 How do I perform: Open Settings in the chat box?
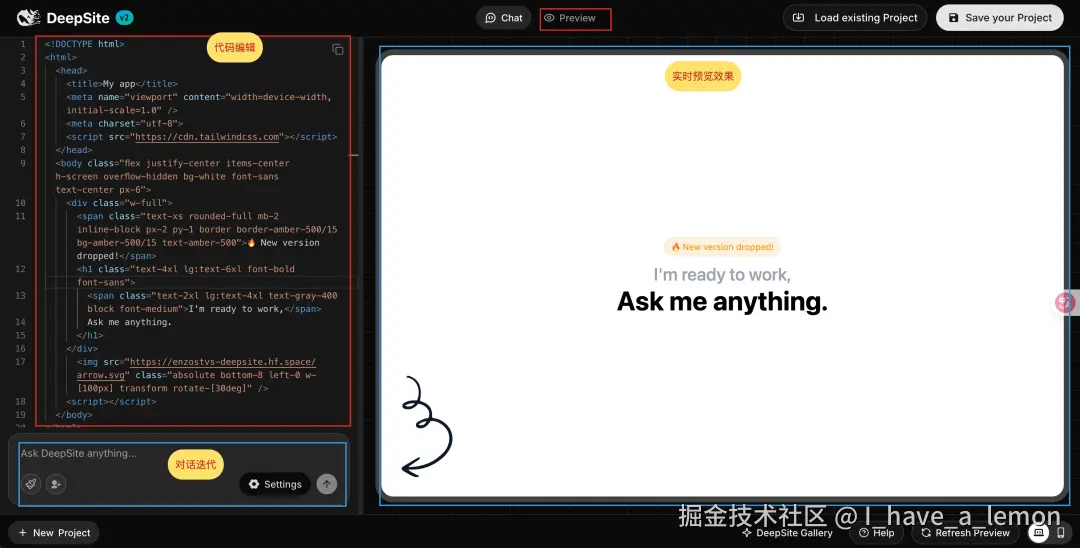[x=275, y=484]
